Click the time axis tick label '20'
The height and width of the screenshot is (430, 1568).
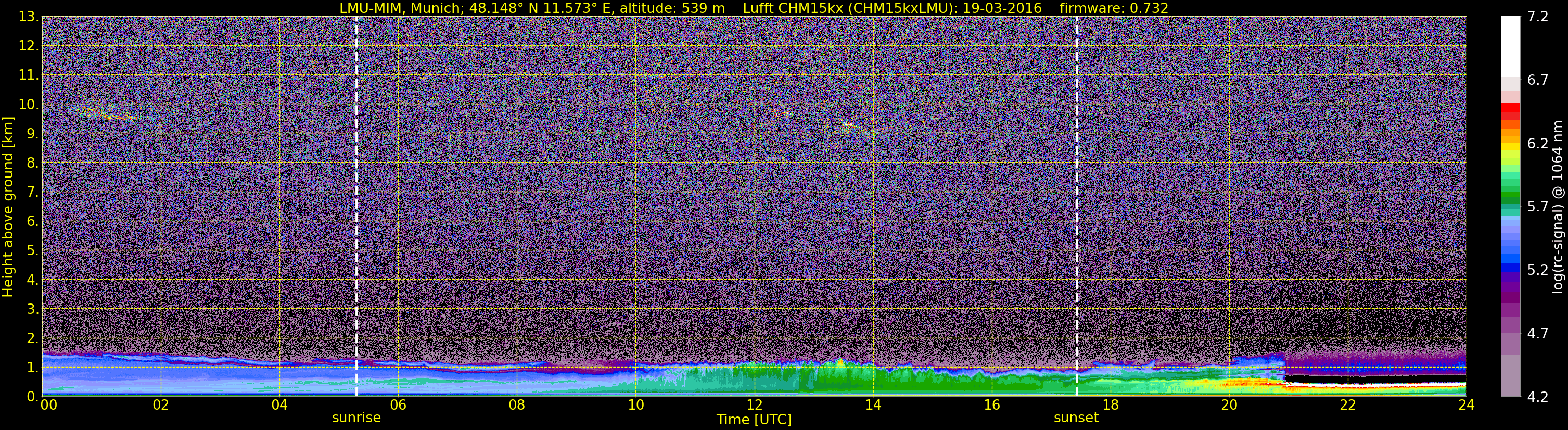point(1229,405)
